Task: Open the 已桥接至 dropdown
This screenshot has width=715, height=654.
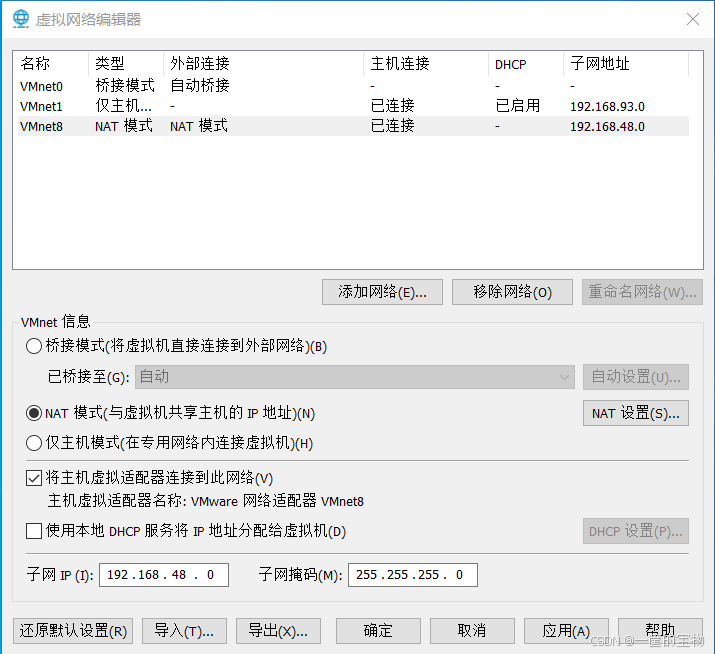Action: coord(355,377)
